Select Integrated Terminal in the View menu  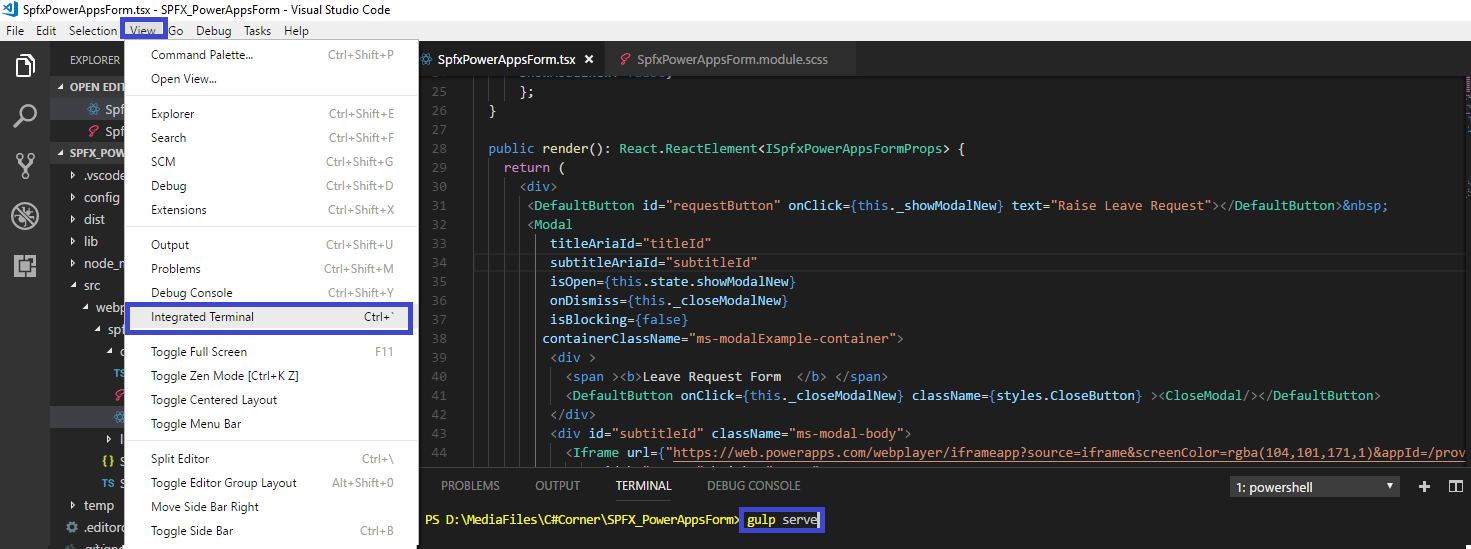[x=271, y=317]
